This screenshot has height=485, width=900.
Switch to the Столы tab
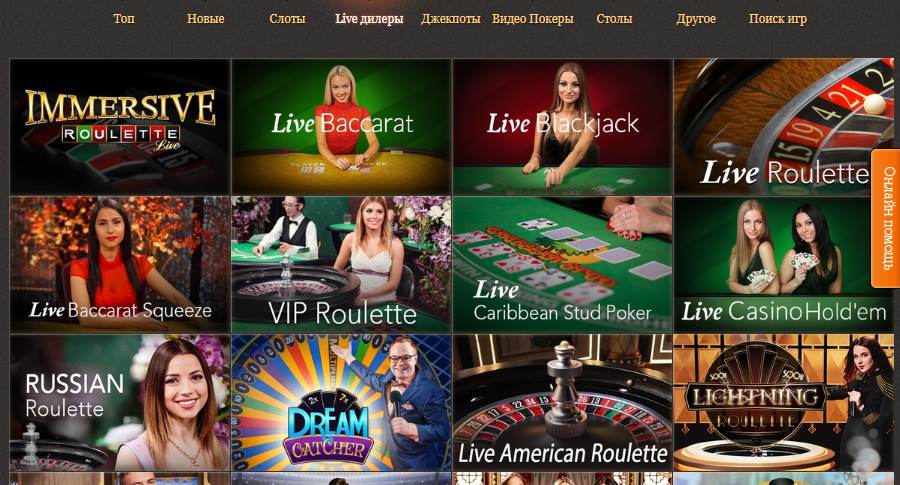pyautogui.click(x=614, y=18)
